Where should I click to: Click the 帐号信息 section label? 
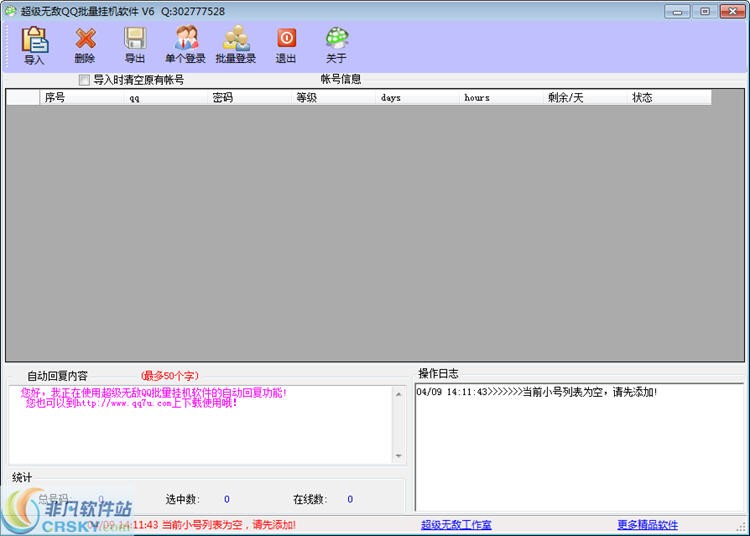pyautogui.click(x=341, y=79)
